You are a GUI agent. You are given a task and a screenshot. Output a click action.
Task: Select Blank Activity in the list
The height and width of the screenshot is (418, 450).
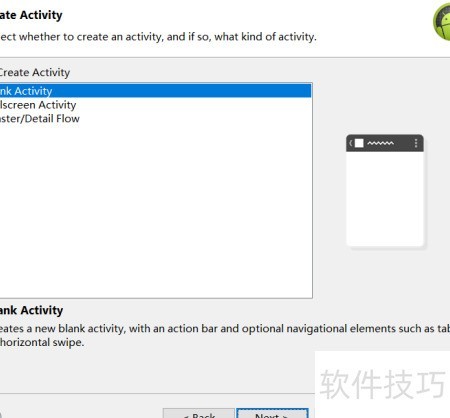click(x=156, y=91)
